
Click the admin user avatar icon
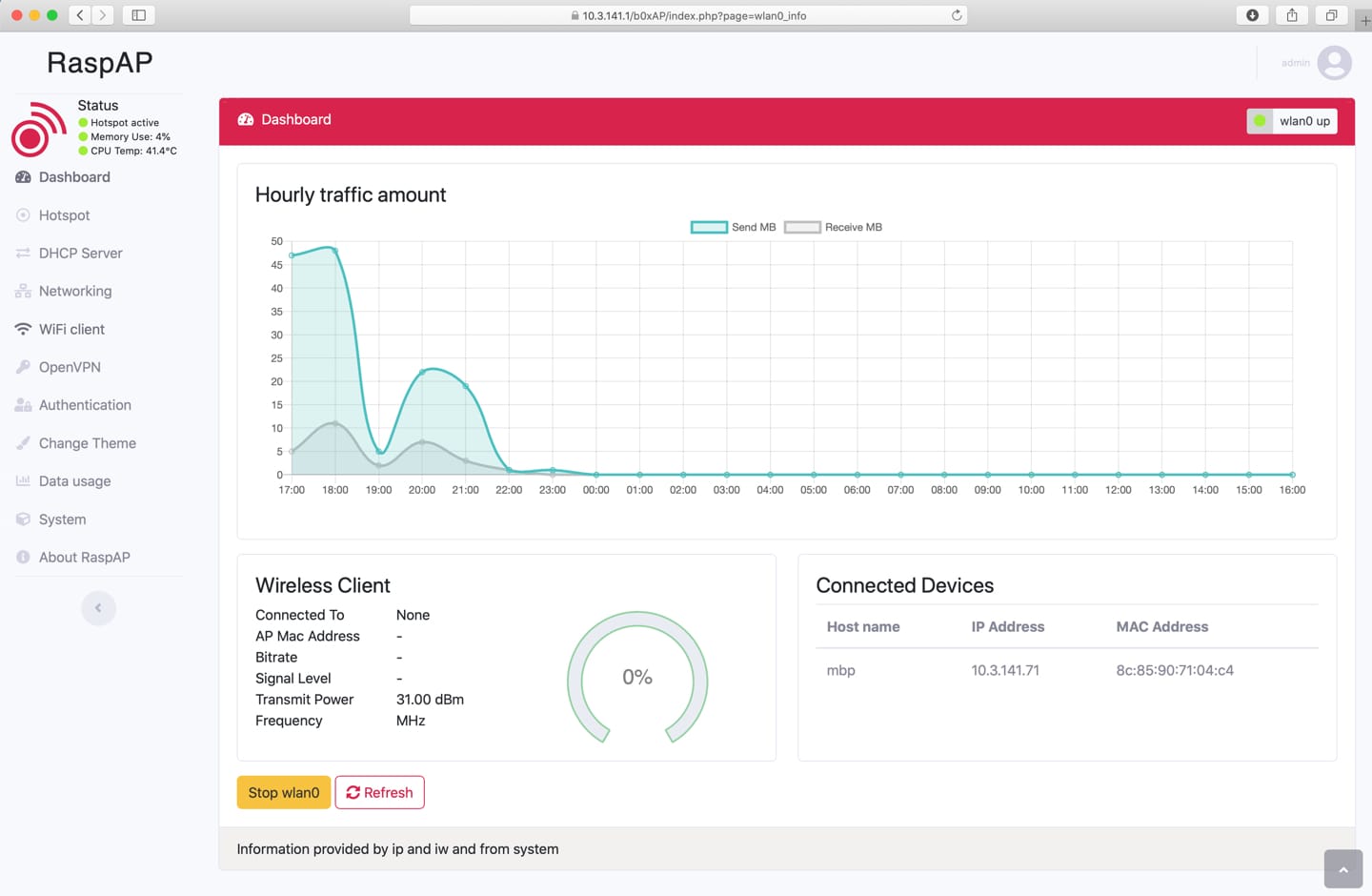click(1334, 63)
